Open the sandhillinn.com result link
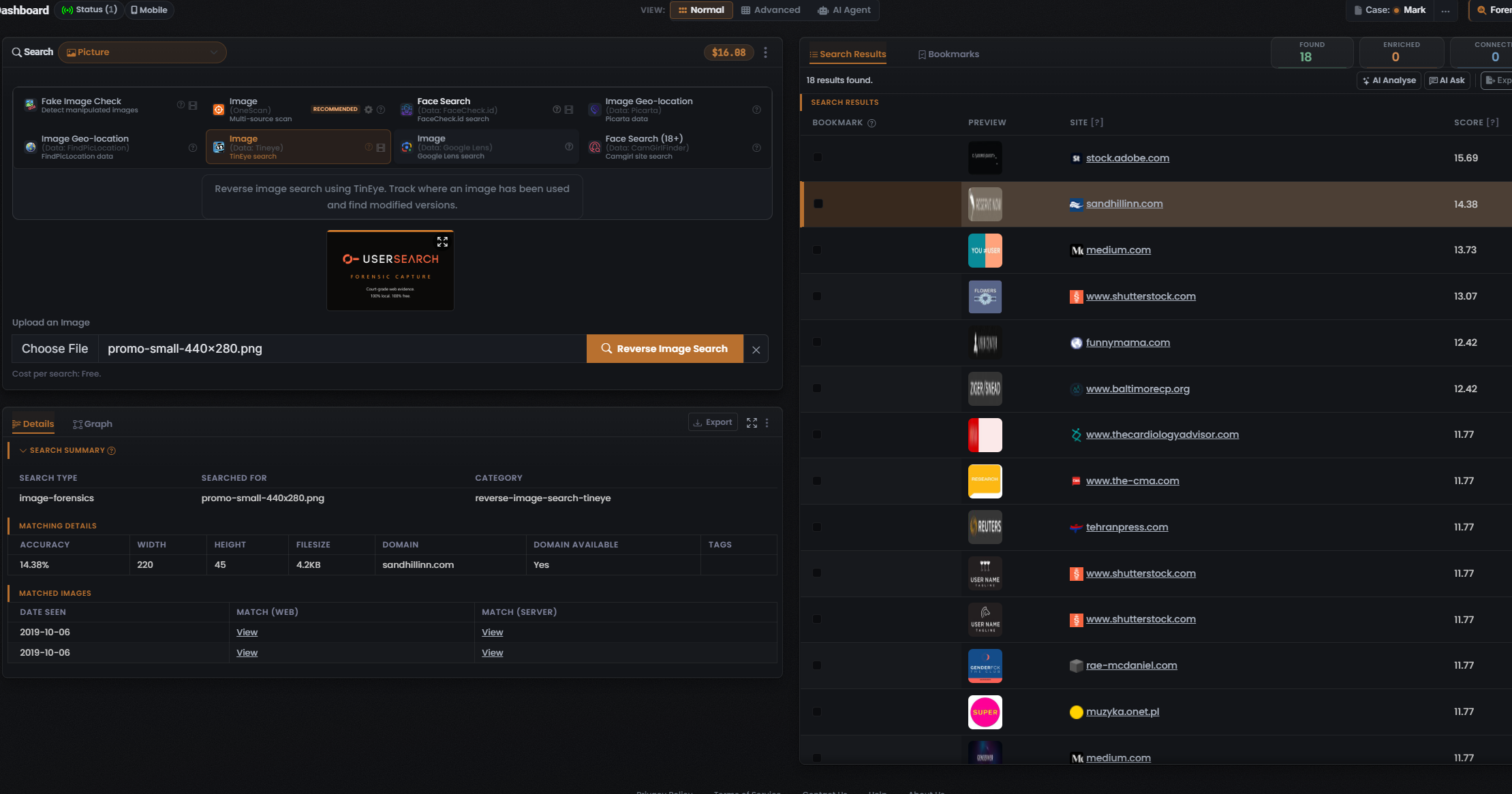Image resolution: width=1512 pixels, height=794 pixels. coord(1124,204)
